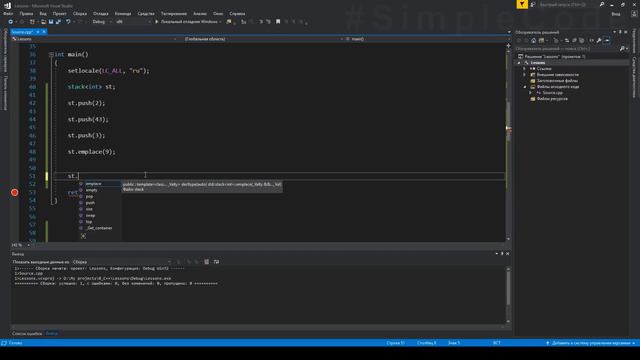Open the Файл menu
The width and height of the screenshot is (640, 360).
pyautogui.click(x=8, y=13)
